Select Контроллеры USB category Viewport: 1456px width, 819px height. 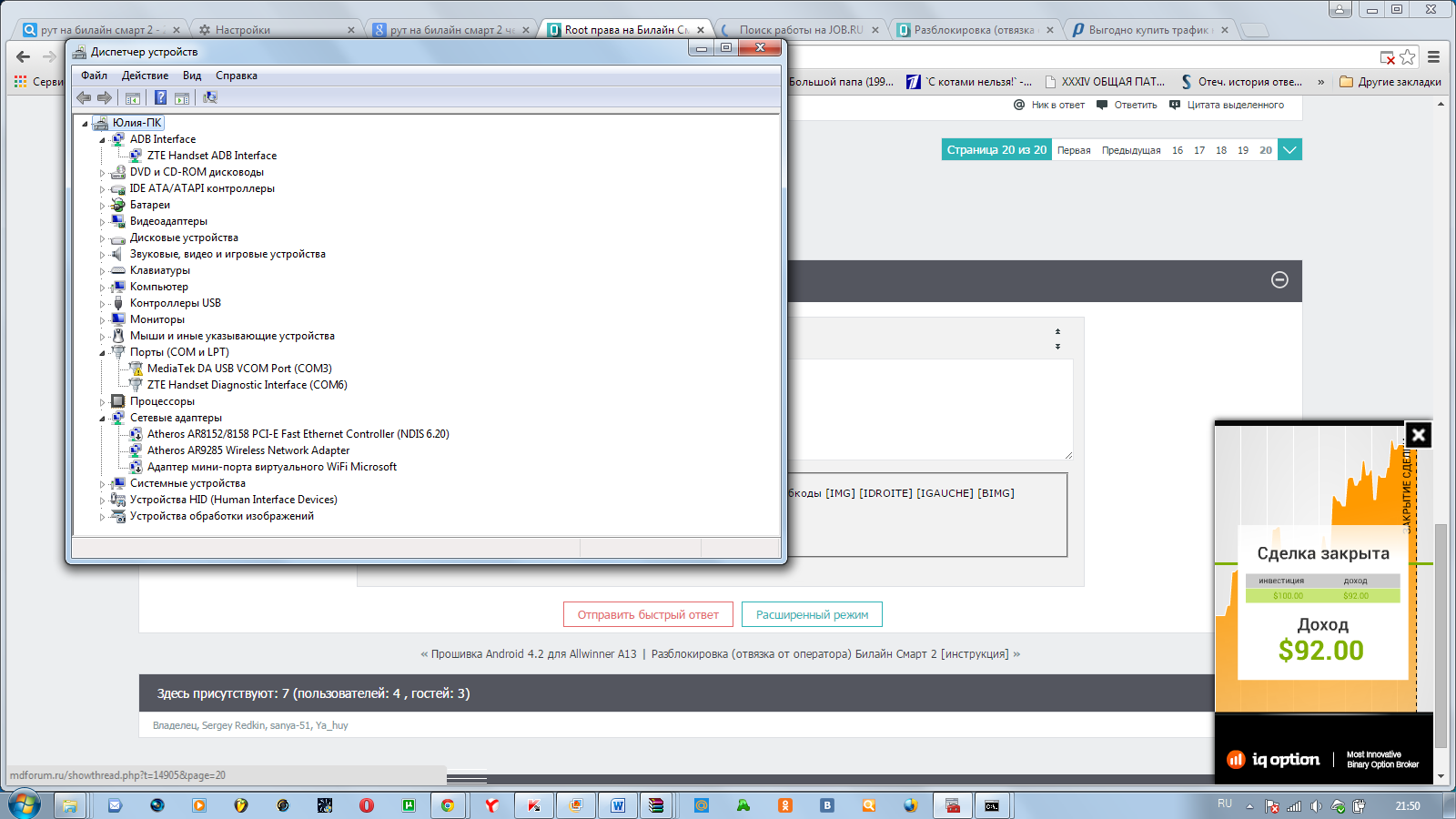click(x=175, y=303)
